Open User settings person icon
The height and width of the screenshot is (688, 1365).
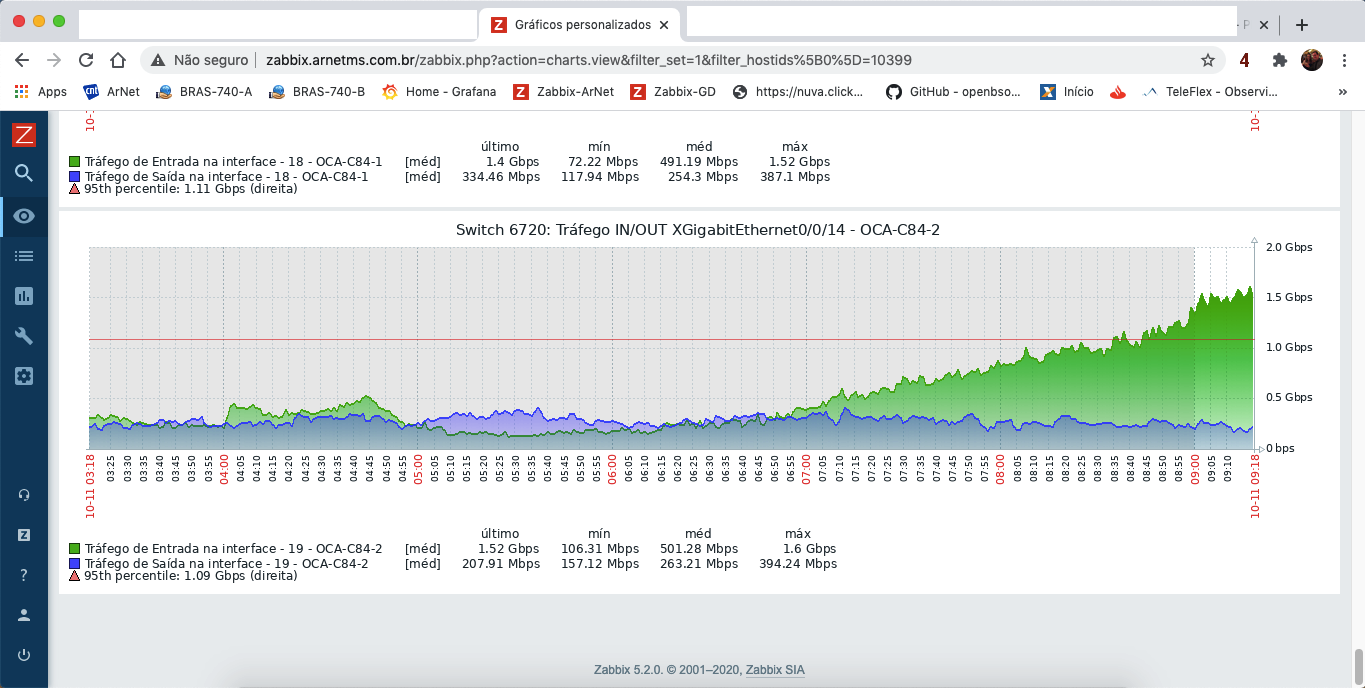(x=24, y=615)
